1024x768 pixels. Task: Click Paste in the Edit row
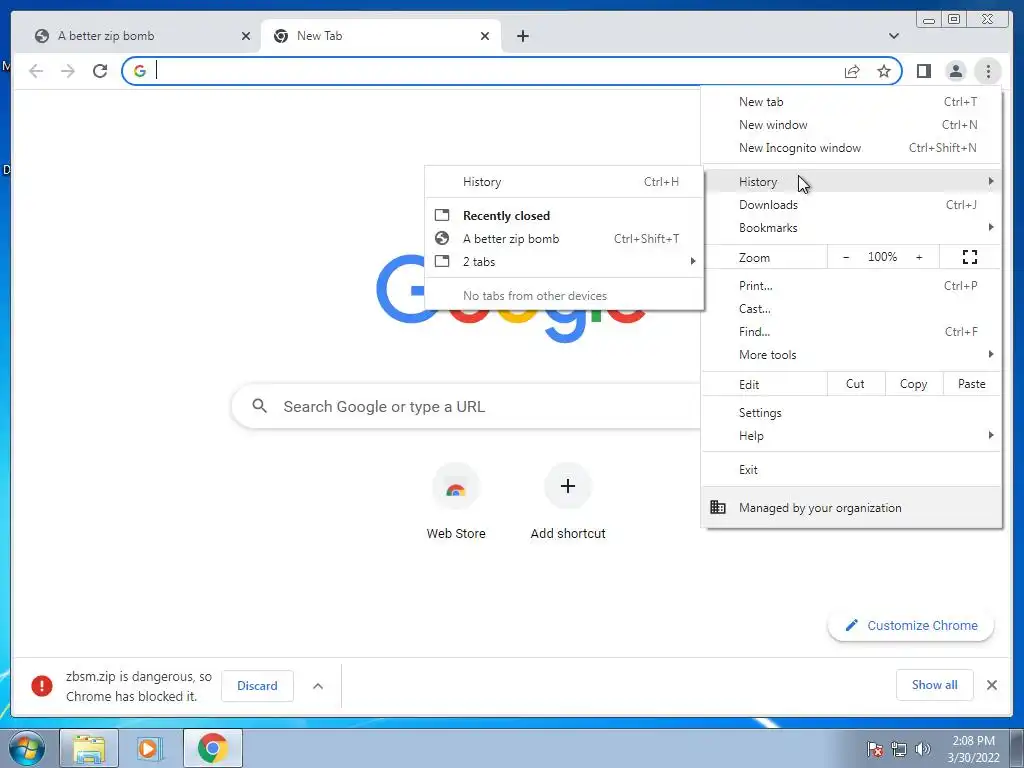coord(972,384)
